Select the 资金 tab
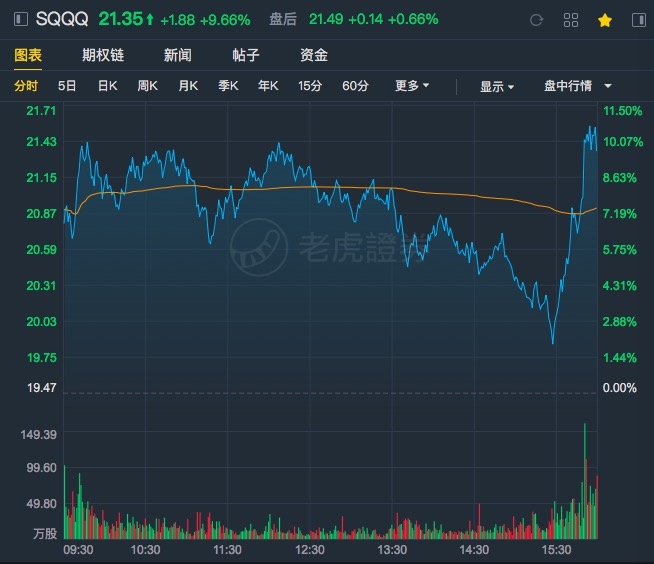This screenshot has height=564, width=654. tap(313, 55)
